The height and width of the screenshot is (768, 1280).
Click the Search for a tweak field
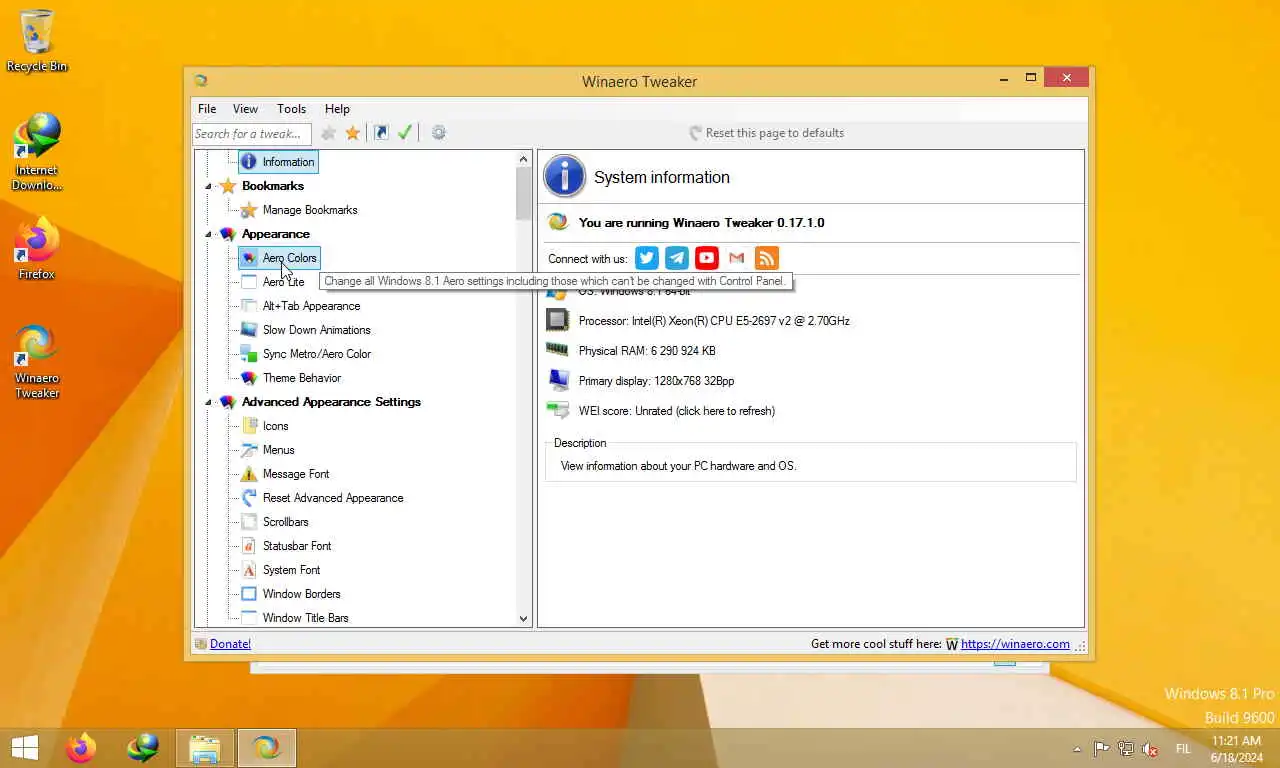coord(252,134)
